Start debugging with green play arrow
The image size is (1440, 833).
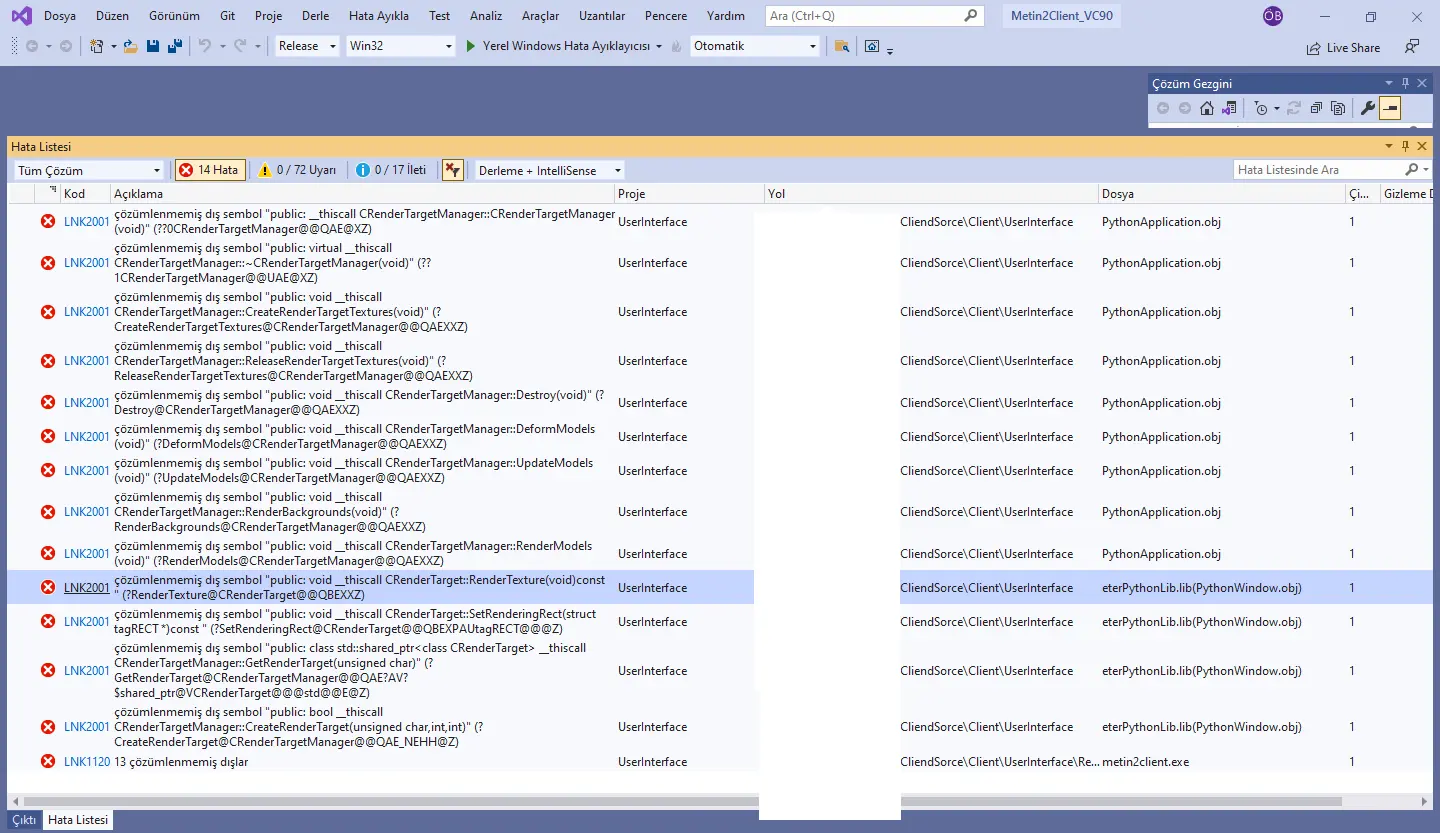472,46
